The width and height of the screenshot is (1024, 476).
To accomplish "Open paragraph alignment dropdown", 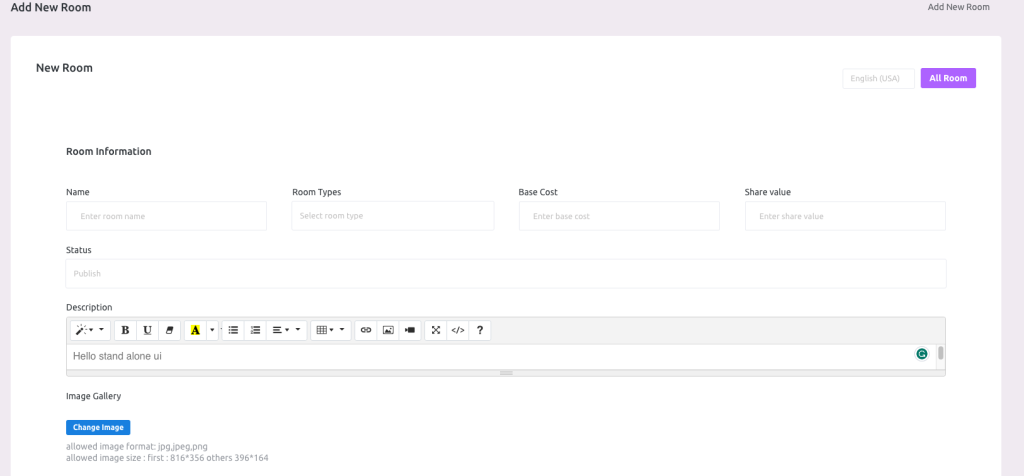I will click(x=286, y=330).
